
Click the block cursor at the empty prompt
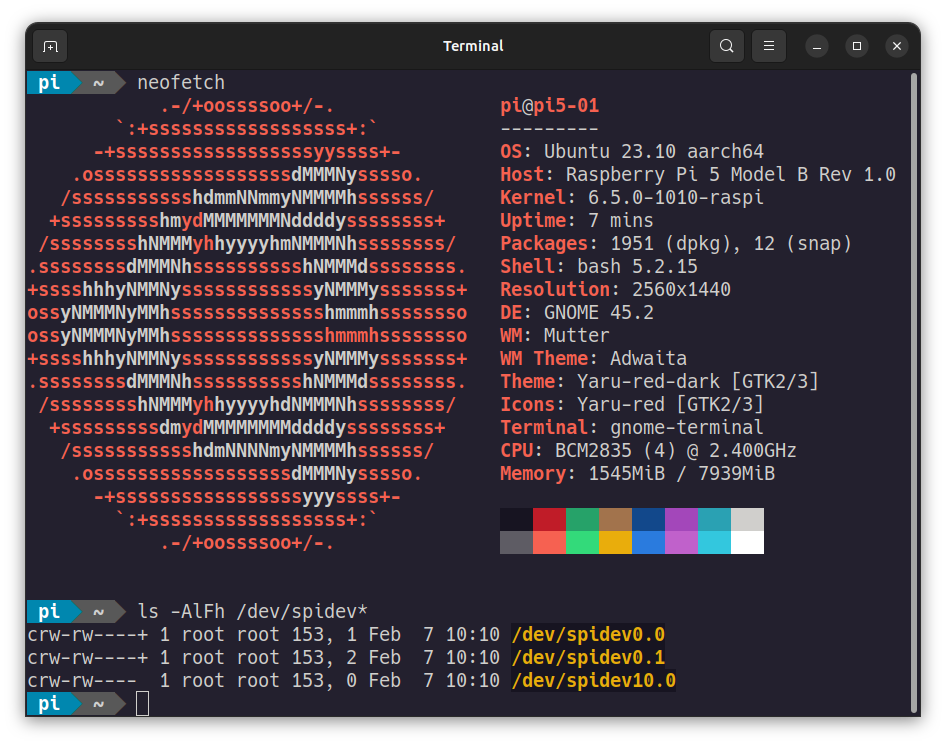tap(142, 703)
